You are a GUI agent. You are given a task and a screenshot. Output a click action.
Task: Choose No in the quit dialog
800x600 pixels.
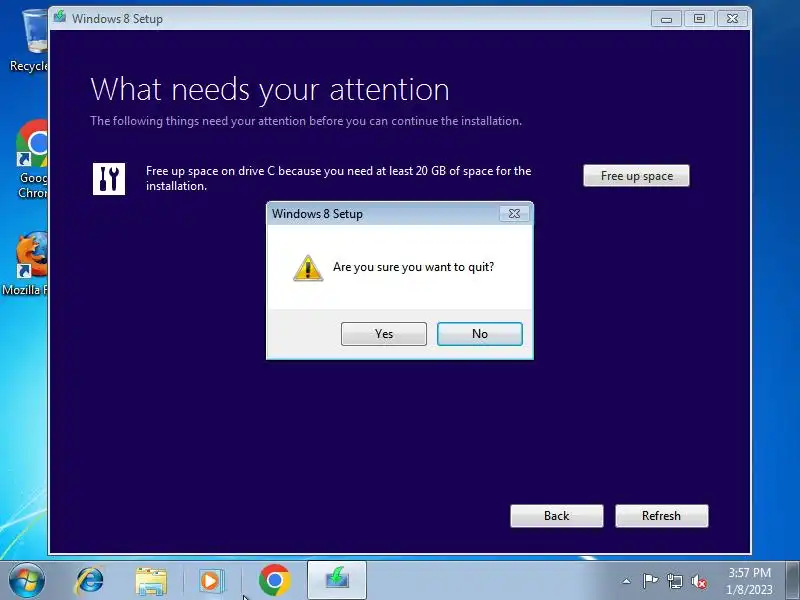click(x=480, y=334)
